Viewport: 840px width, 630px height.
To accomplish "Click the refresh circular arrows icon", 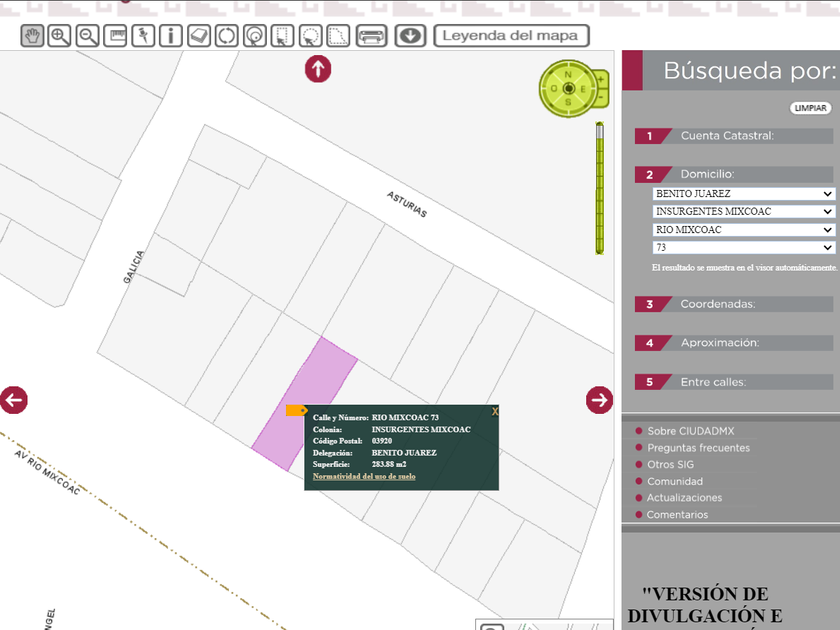I will [227, 36].
